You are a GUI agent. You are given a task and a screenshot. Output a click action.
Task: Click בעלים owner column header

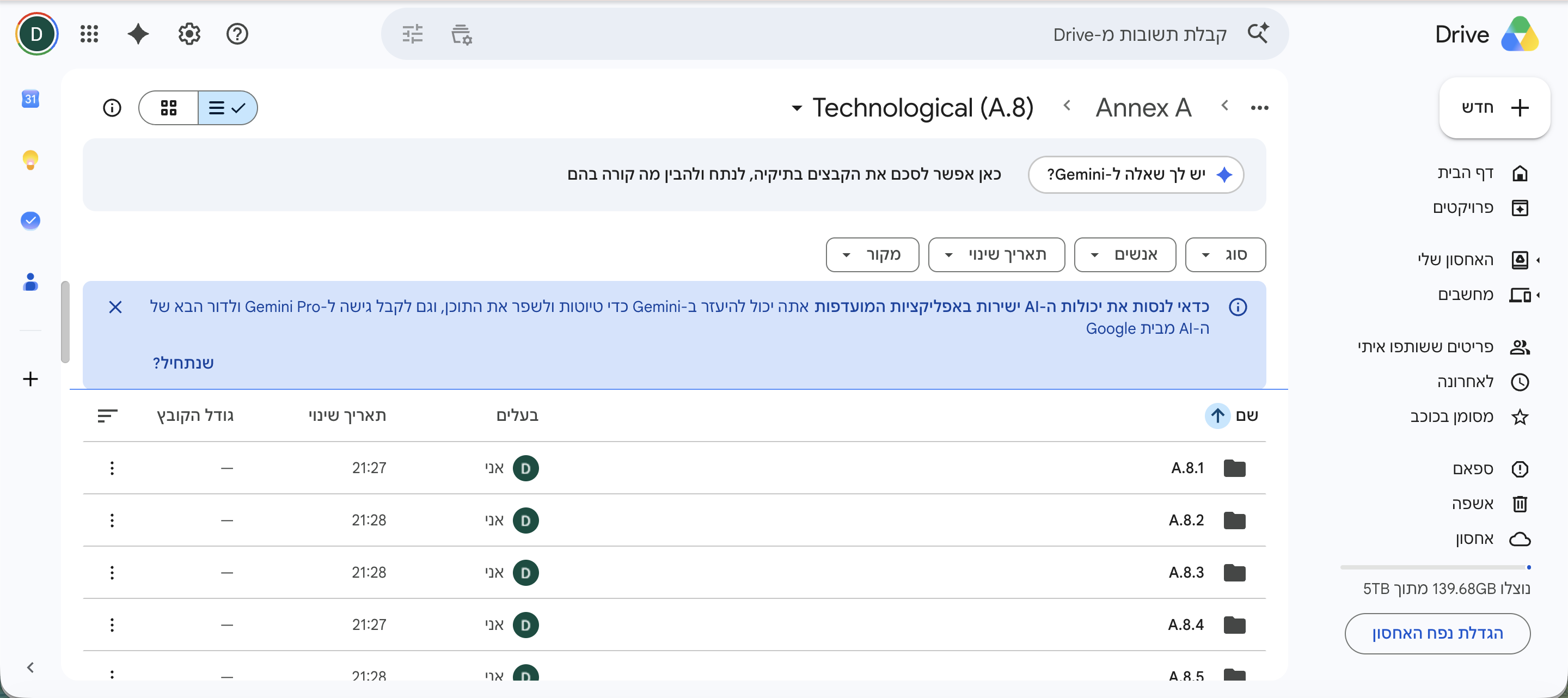click(x=517, y=415)
